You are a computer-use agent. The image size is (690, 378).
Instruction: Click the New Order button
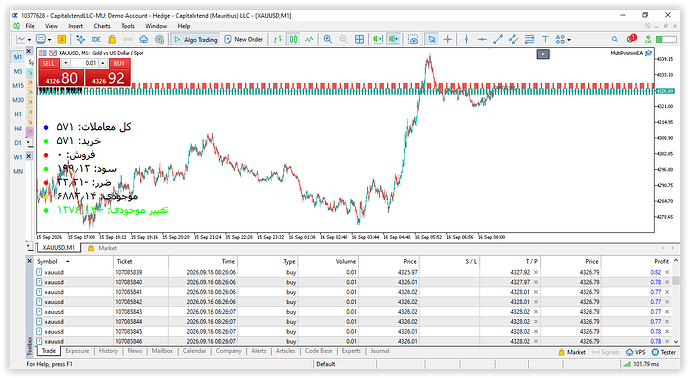point(243,39)
